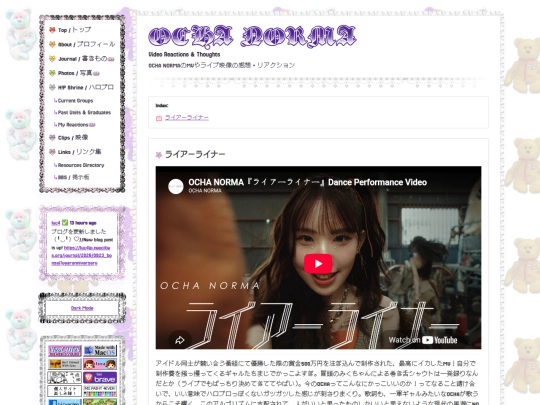Click the Made with MacOS badge
Screen dimensions: 540x405
pos(100,351)
